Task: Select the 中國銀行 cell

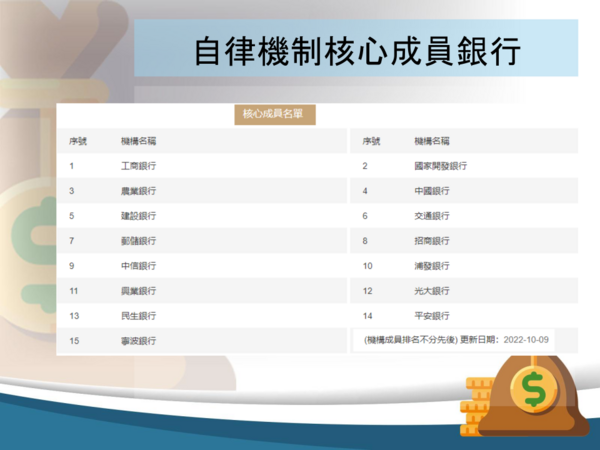Action: [x=432, y=191]
